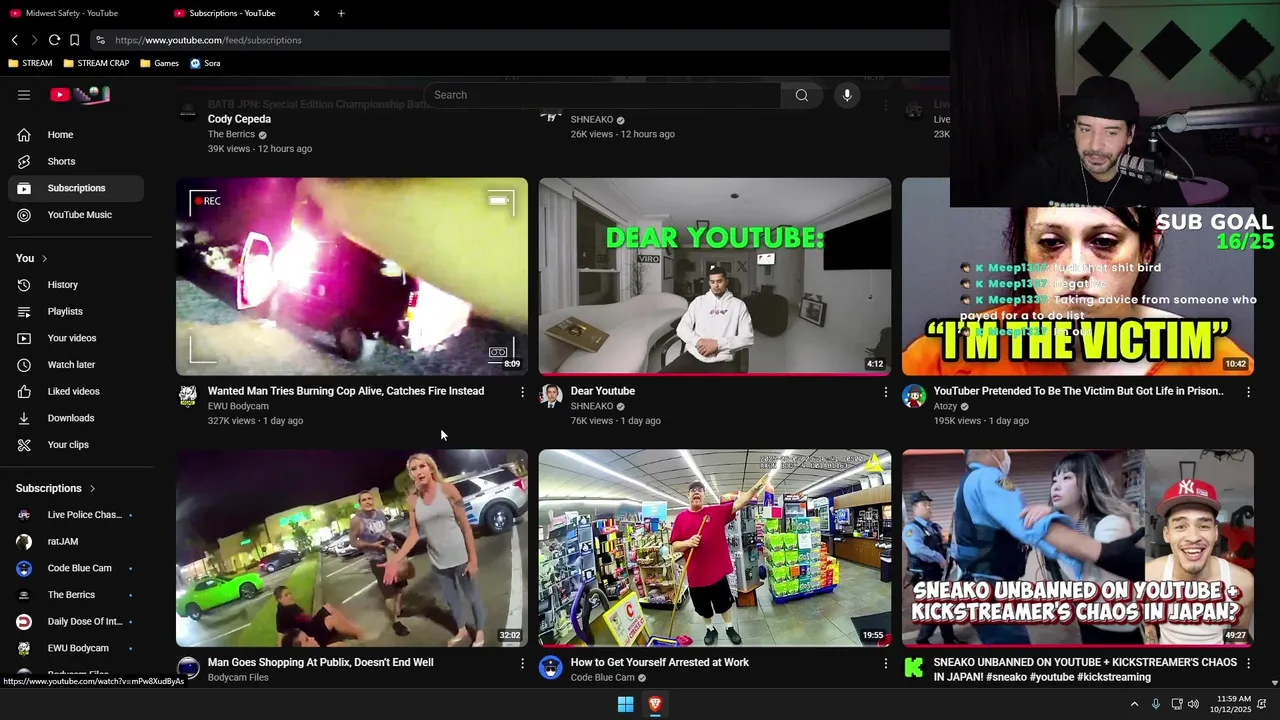Click the Downloads arrow icon
Screen dimensions: 1280x720
[24, 418]
